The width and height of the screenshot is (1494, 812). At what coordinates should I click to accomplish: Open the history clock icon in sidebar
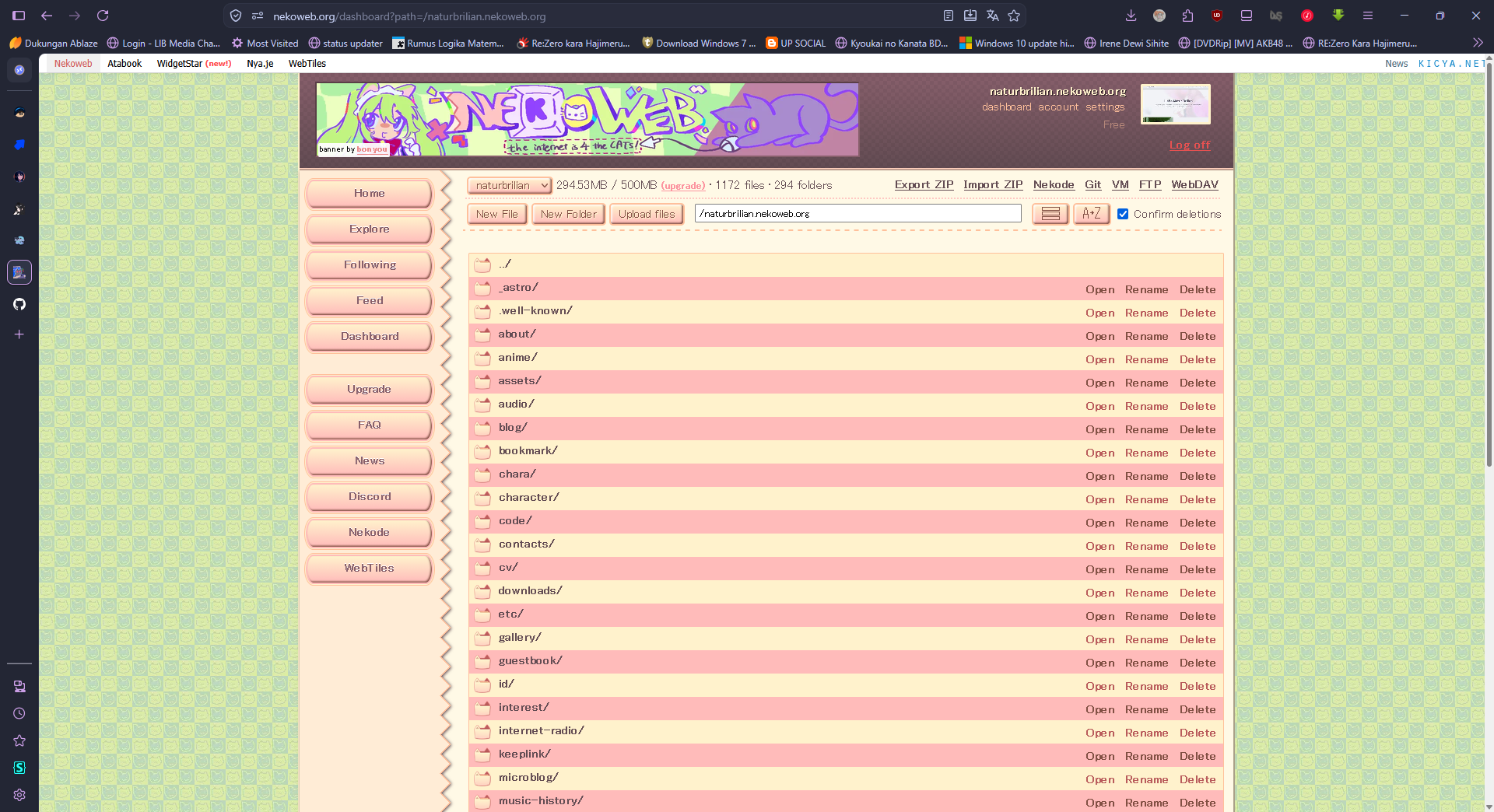[x=19, y=713]
